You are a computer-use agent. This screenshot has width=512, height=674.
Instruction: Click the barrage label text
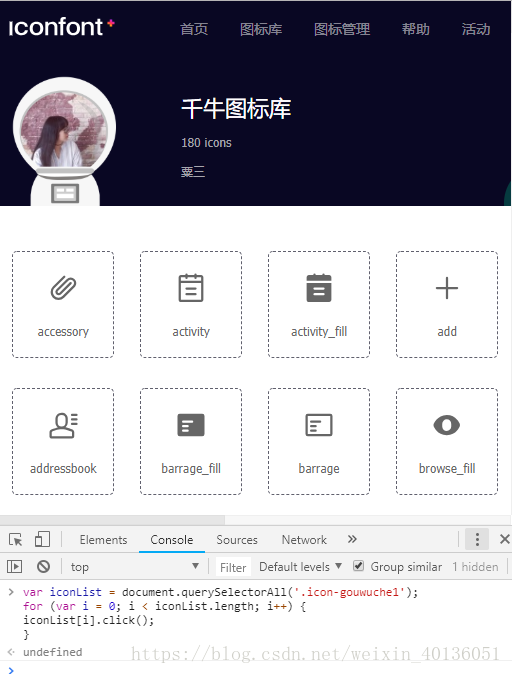point(319,468)
